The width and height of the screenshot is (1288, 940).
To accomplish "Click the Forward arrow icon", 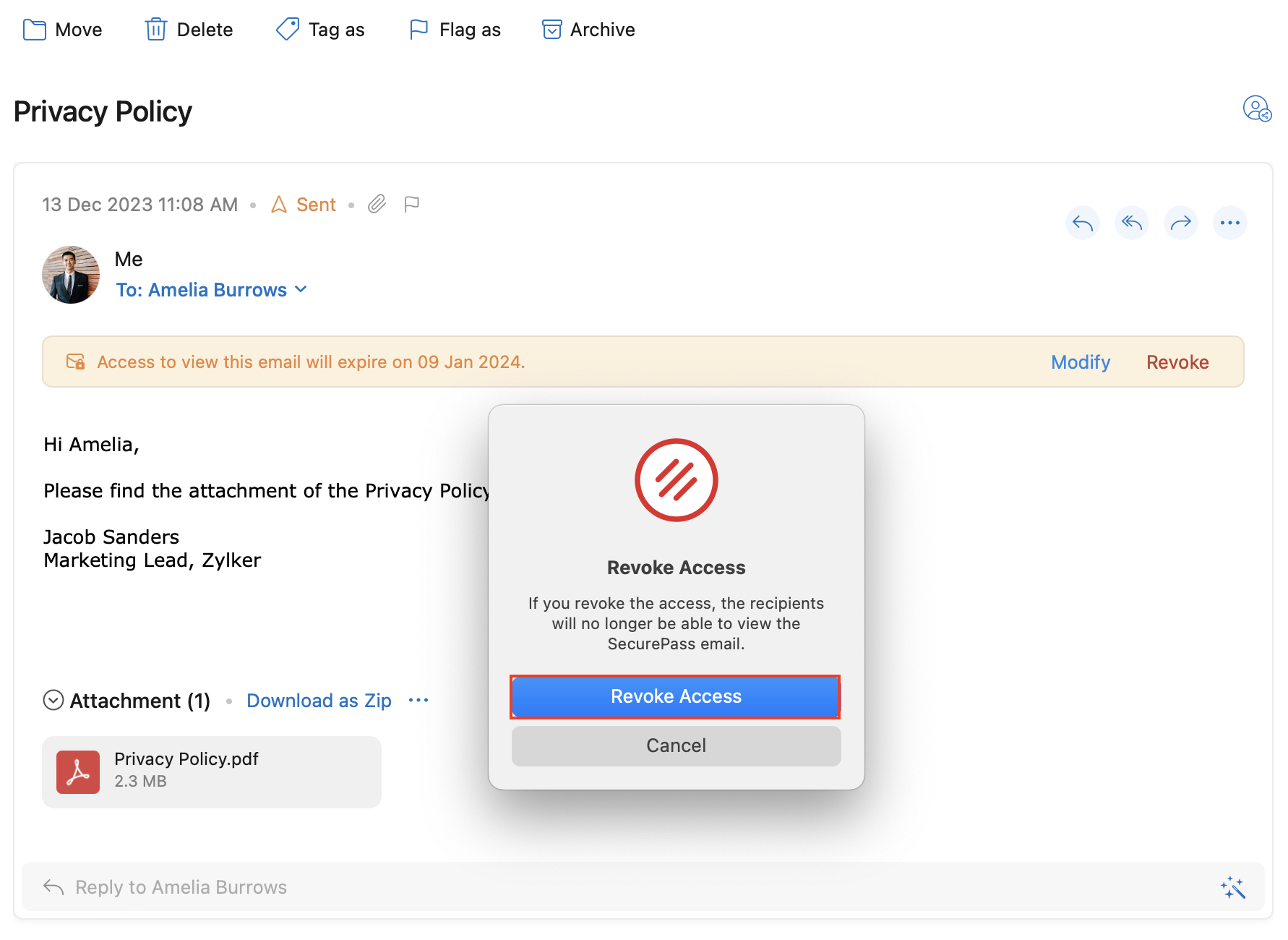I will [1180, 223].
